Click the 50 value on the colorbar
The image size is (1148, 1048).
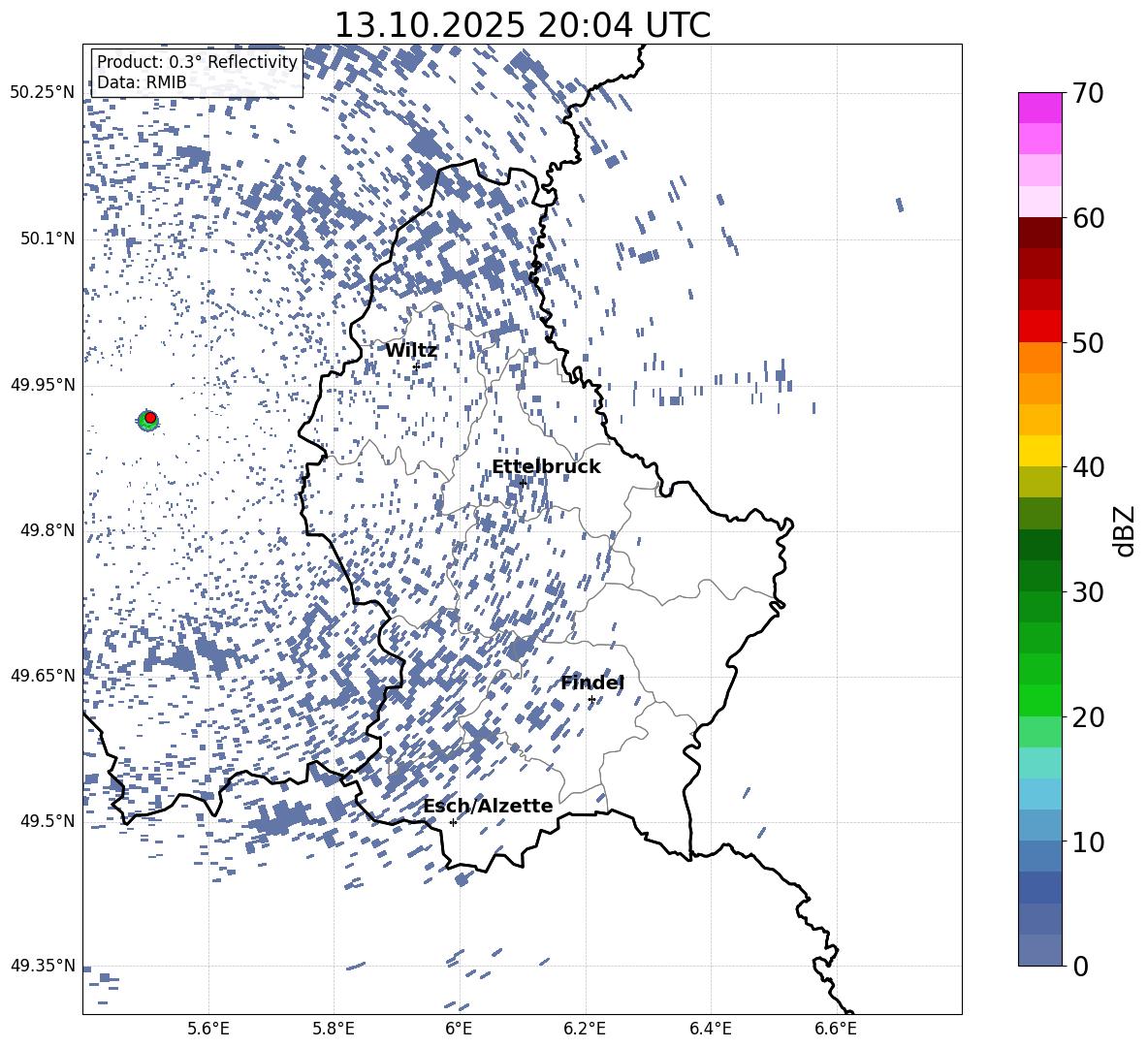click(x=1088, y=342)
